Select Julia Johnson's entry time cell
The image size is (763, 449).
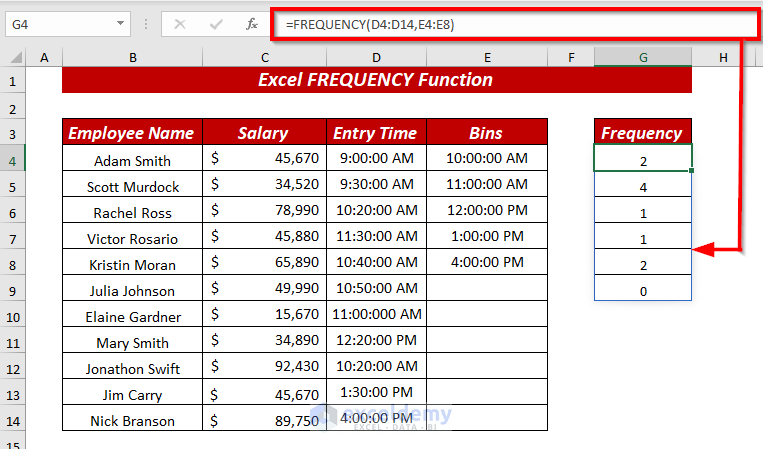[x=376, y=290]
